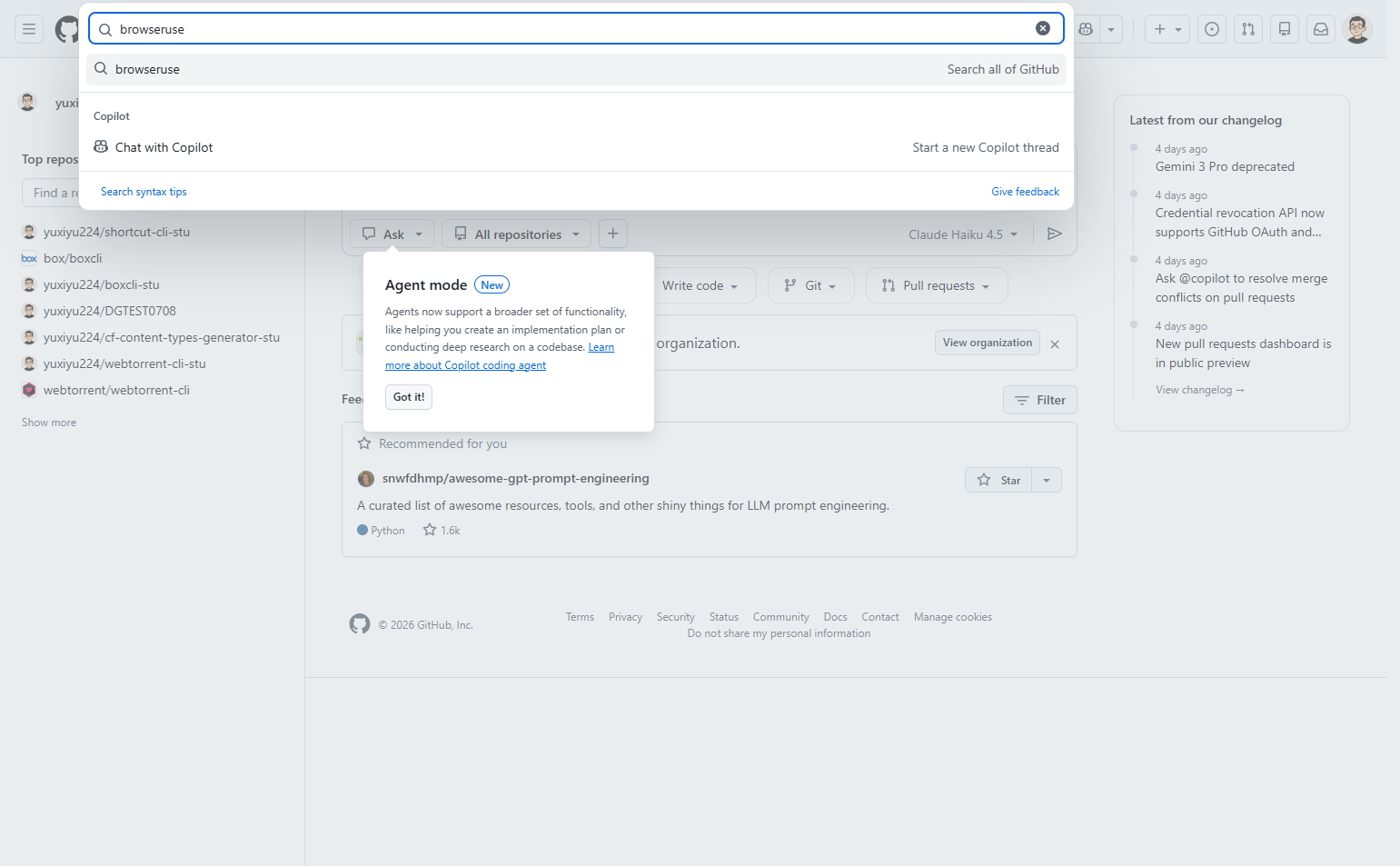Open Credential revocation API changelog entry
The width and height of the screenshot is (1400, 866).
pyautogui.click(x=1240, y=223)
